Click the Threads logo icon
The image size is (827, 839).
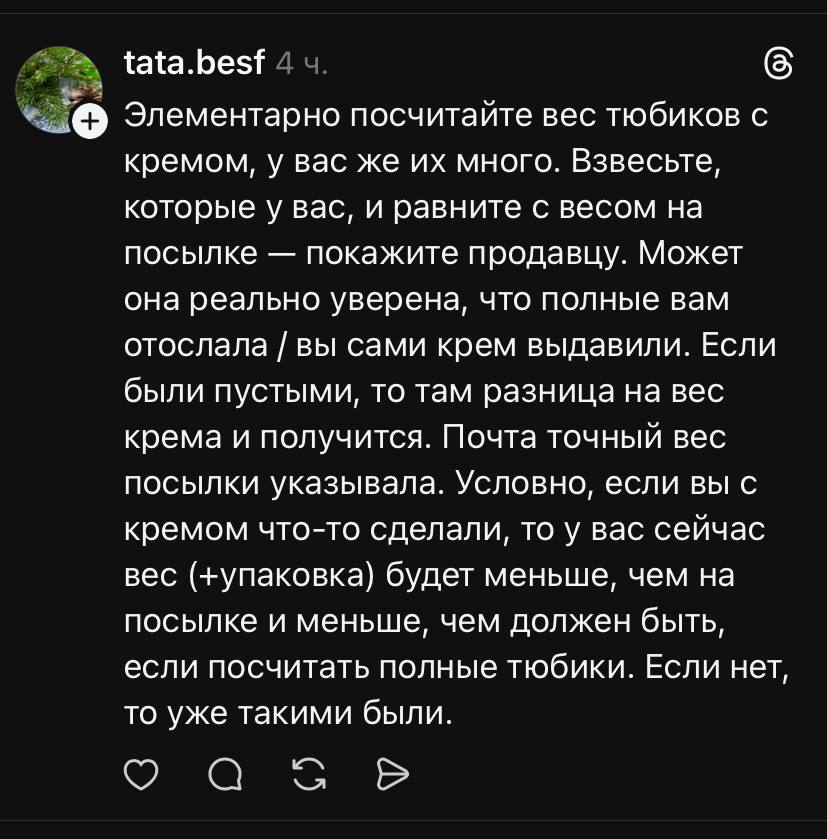click(x=779, y=66)
